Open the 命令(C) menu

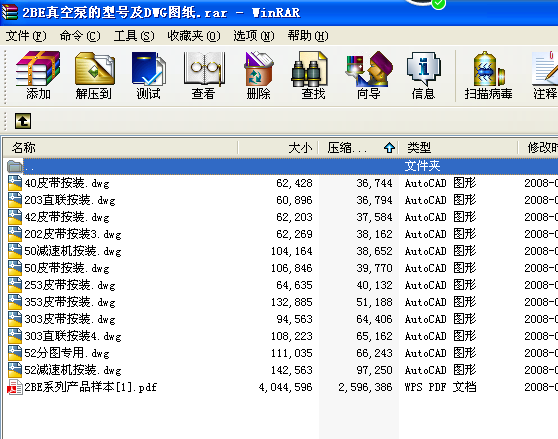[x=80, y=36]
